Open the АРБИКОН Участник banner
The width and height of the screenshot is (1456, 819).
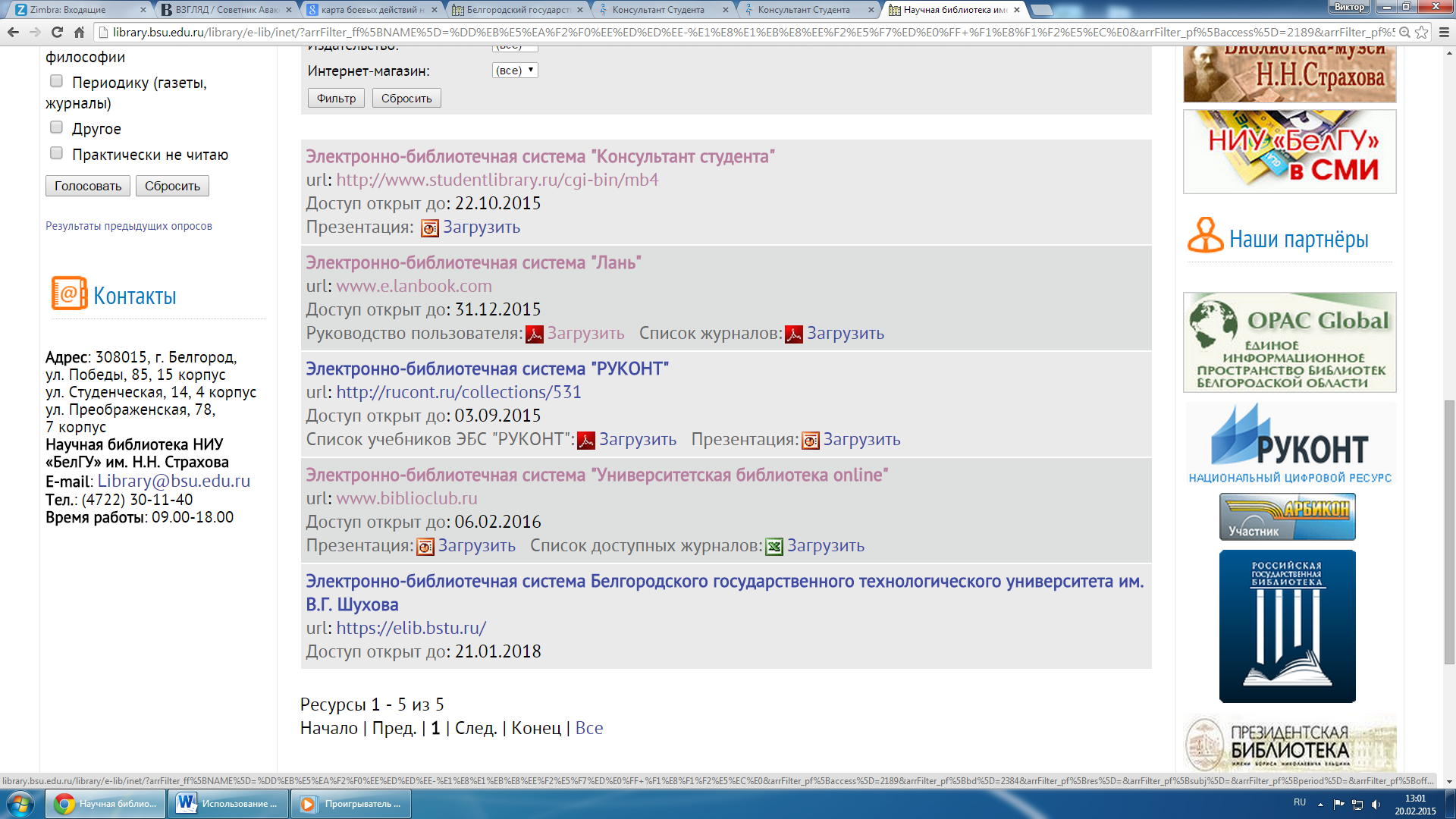pyautogui.click(x=1287, y=516)
